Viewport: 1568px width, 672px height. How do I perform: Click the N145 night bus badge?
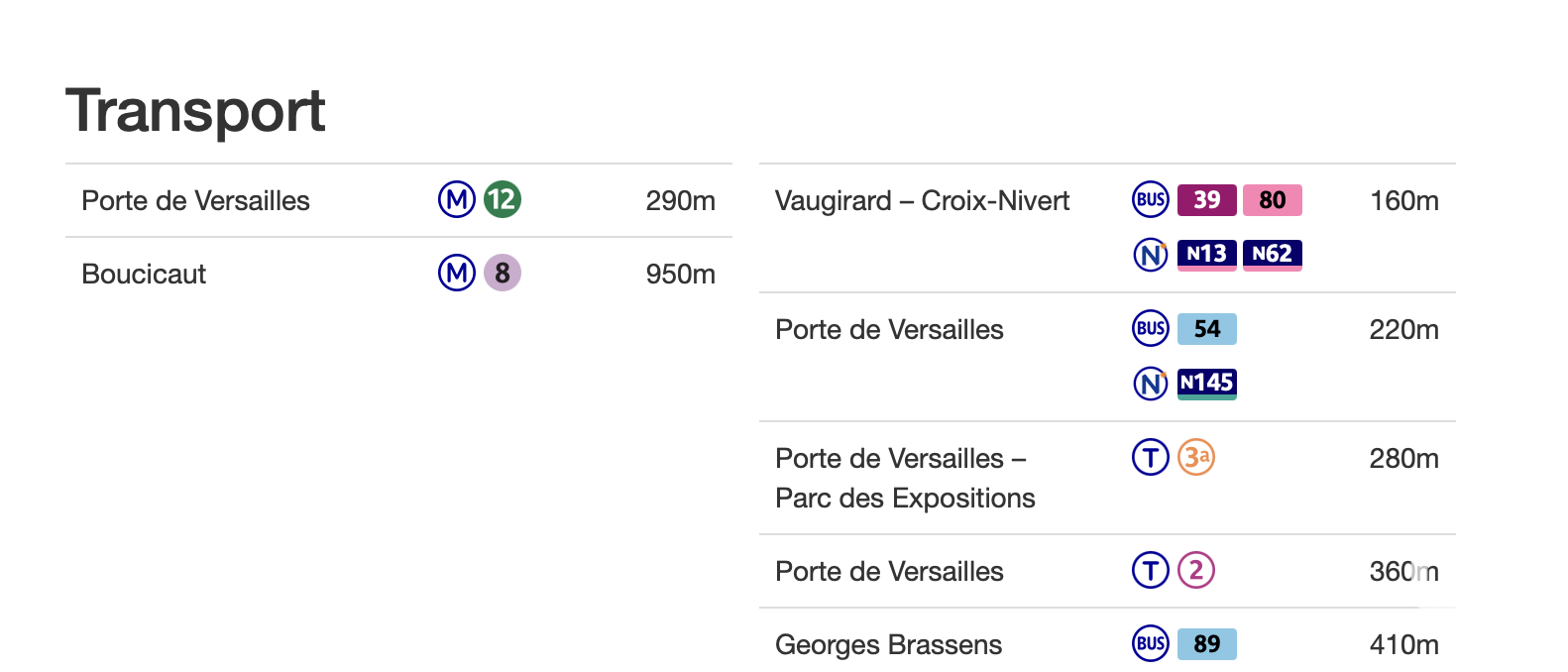(x=1206, y=384)
